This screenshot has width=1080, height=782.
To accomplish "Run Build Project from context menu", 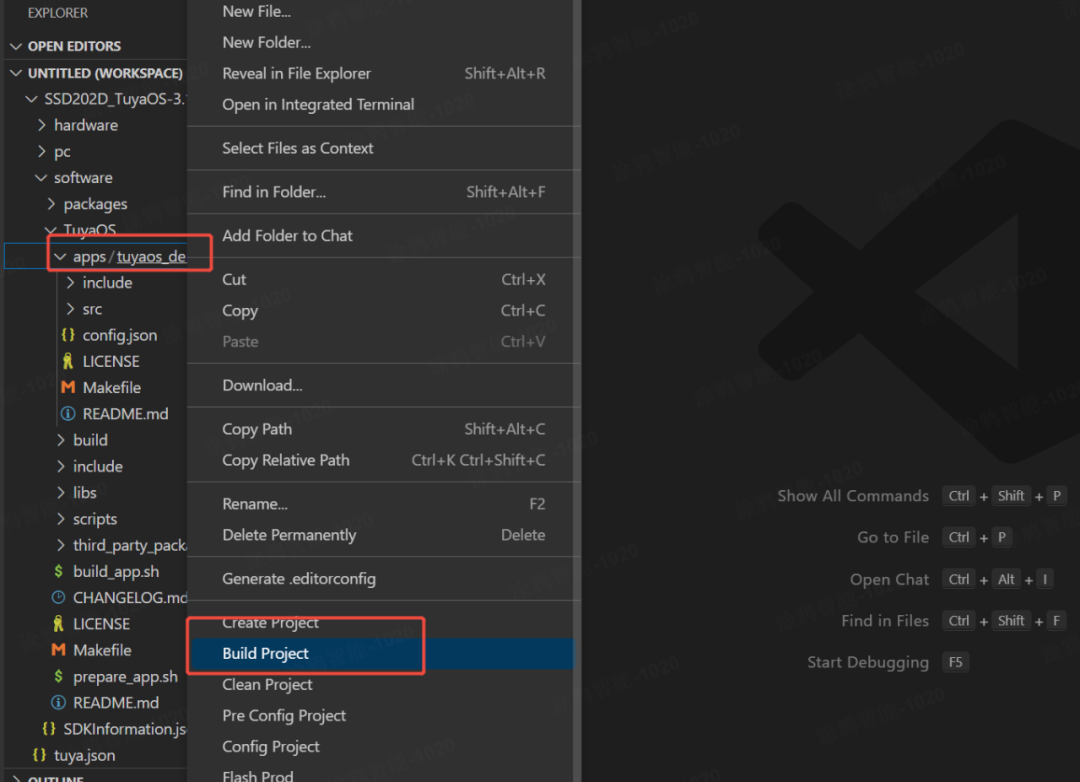I will (x=383, y=653).
